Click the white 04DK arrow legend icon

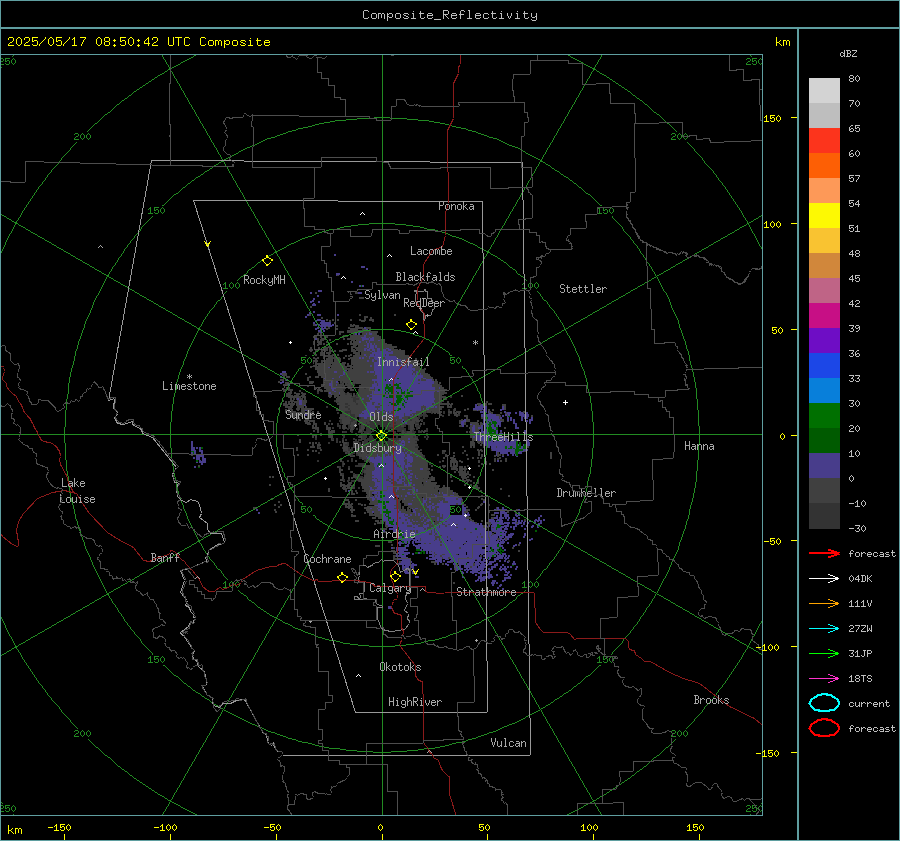pos(824,579)
